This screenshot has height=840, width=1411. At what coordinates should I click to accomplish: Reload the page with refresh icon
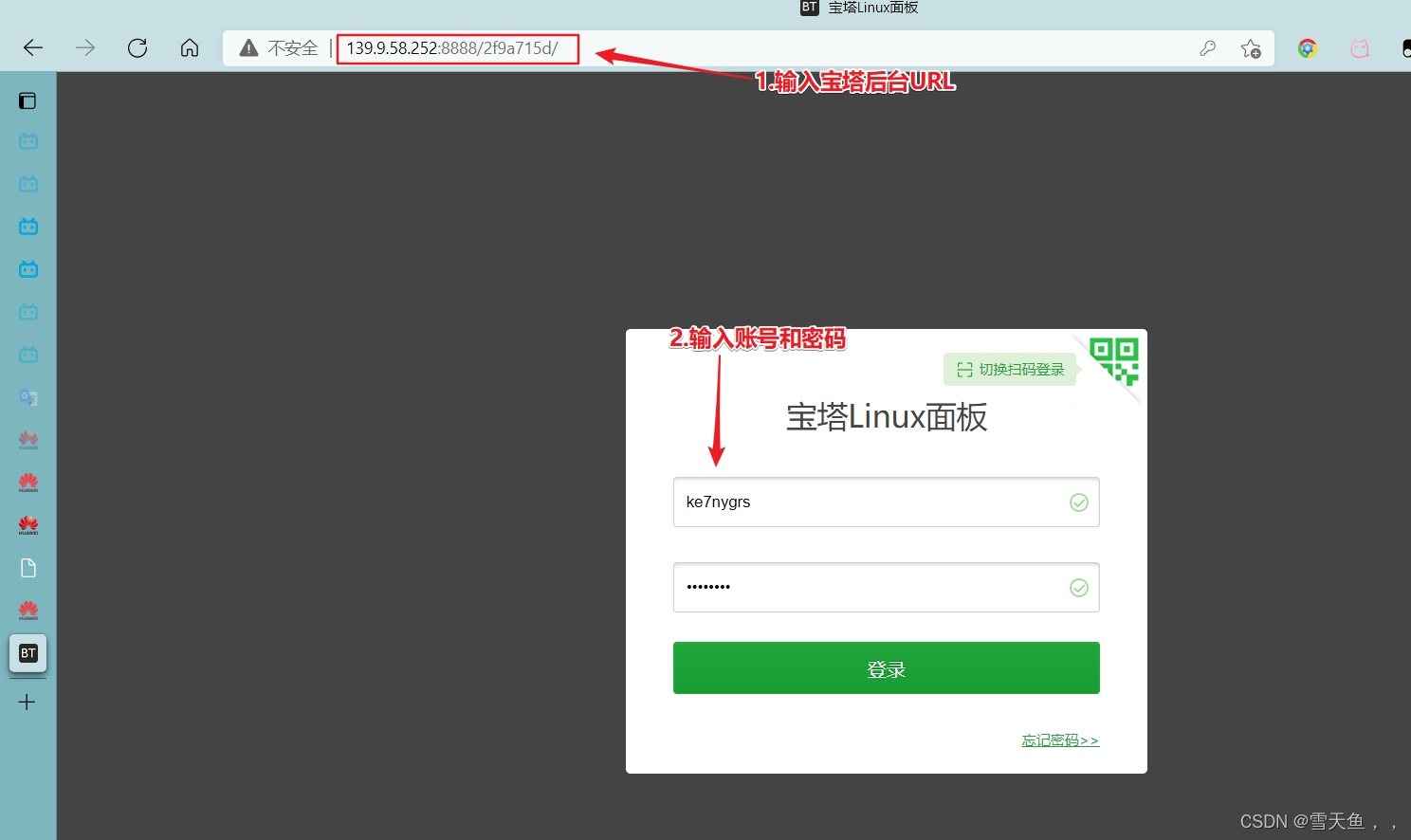[x=137, y=48]
